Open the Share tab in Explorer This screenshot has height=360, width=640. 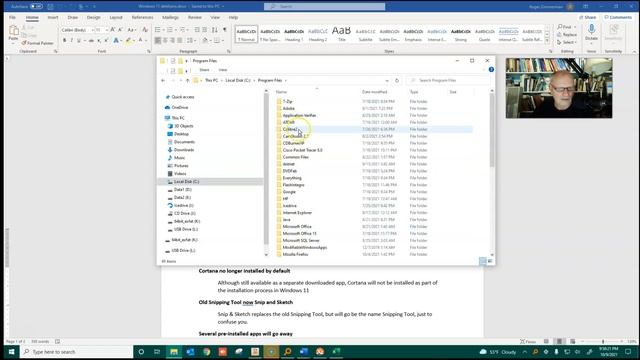[204, 70]
